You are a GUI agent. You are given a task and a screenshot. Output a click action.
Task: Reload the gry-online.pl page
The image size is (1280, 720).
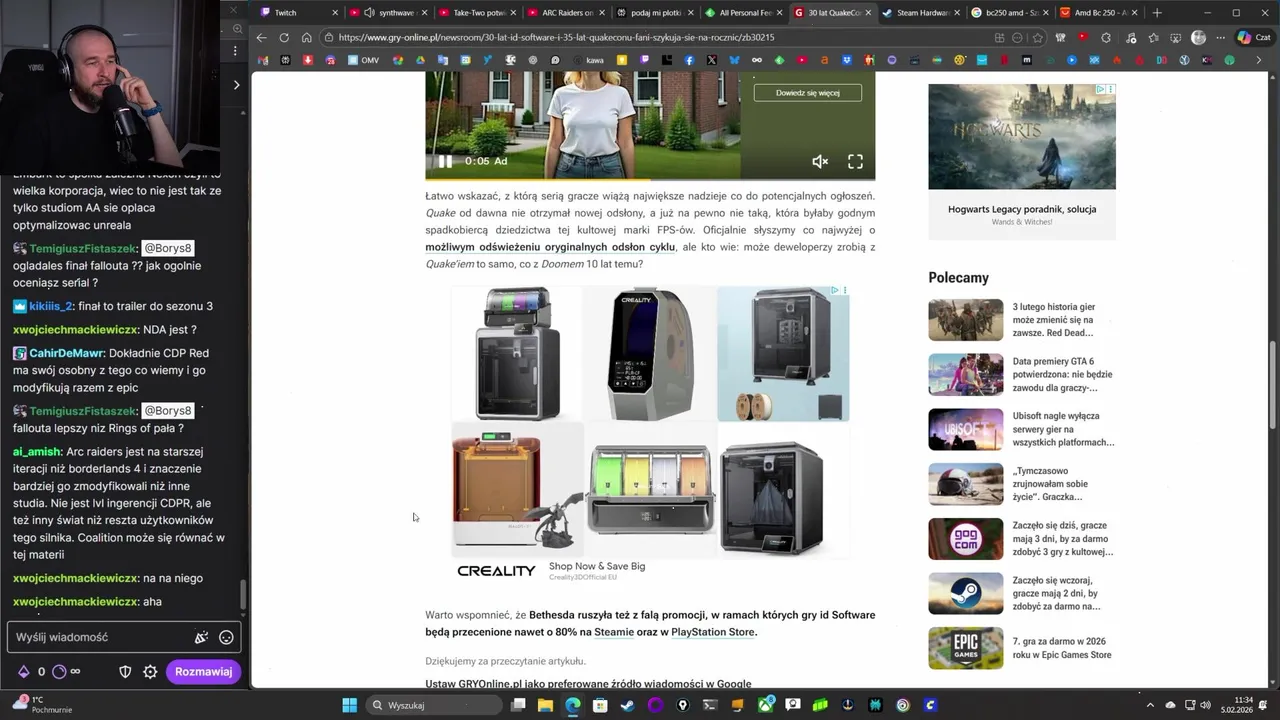pyautogui.click(x=284, y=37)
